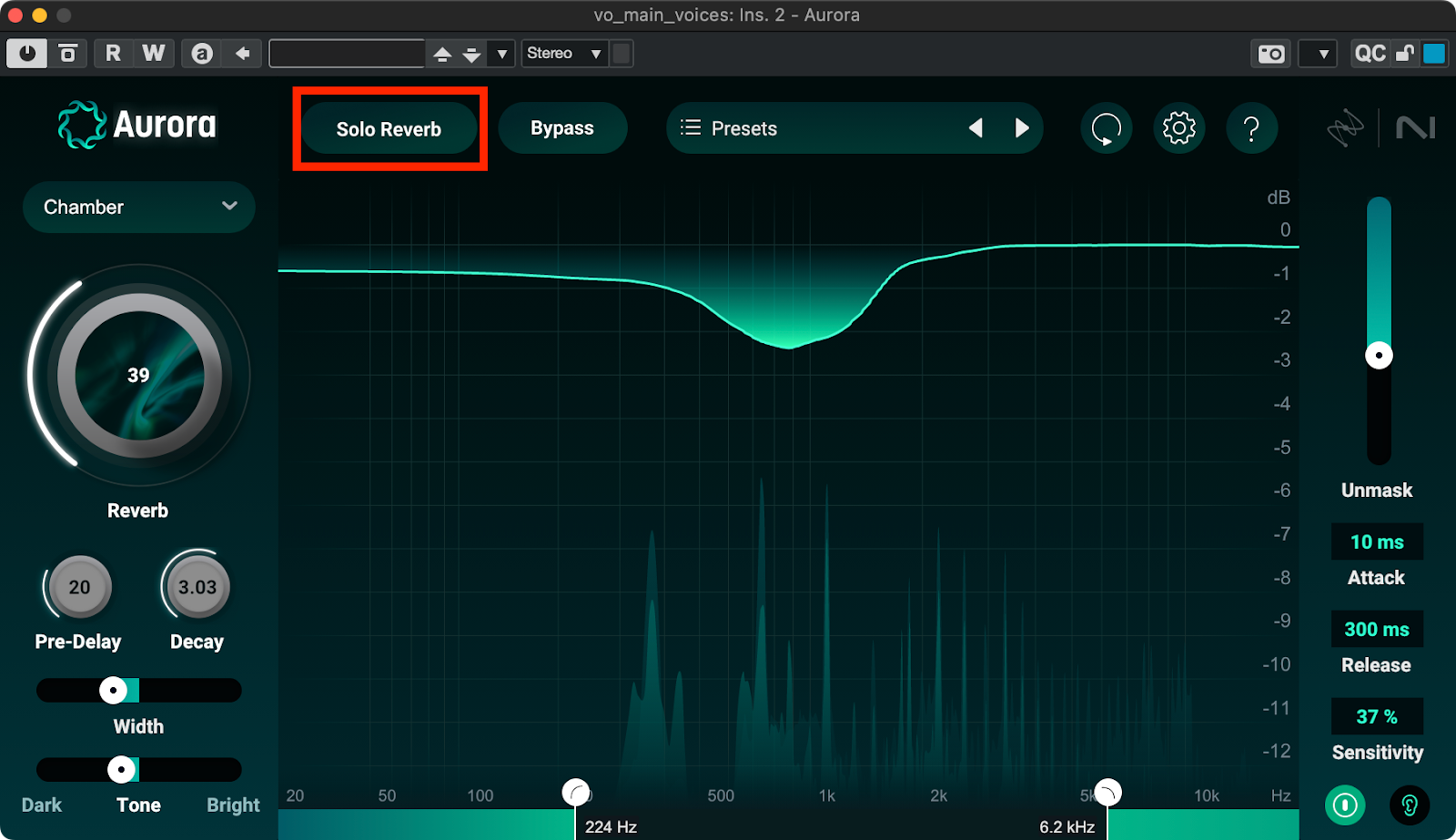The image size is (1456, 840).
Task: Click the window title 'vo_main_voices: Ins. 2 - Aurora'
Action: [726, 15]
